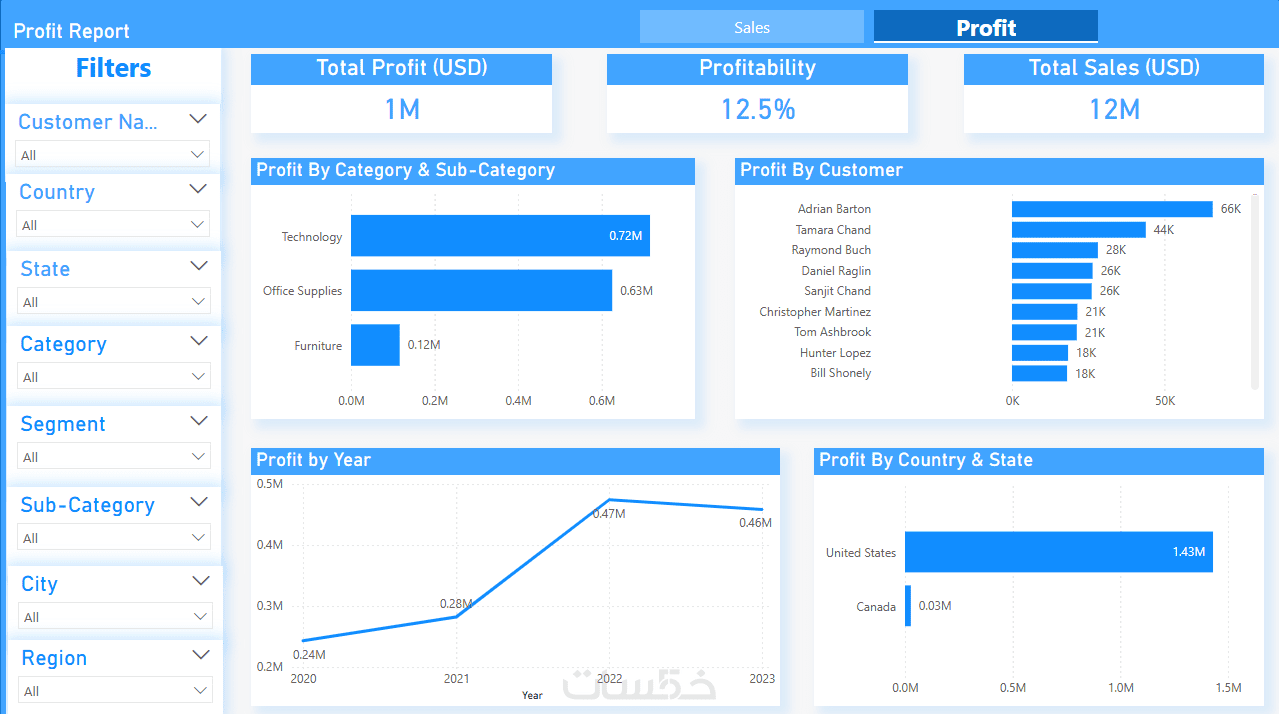The height and width of the screenshot is (714, 1279).
Task: Open the Country 'All' dropdown
Action: point(113,225)
